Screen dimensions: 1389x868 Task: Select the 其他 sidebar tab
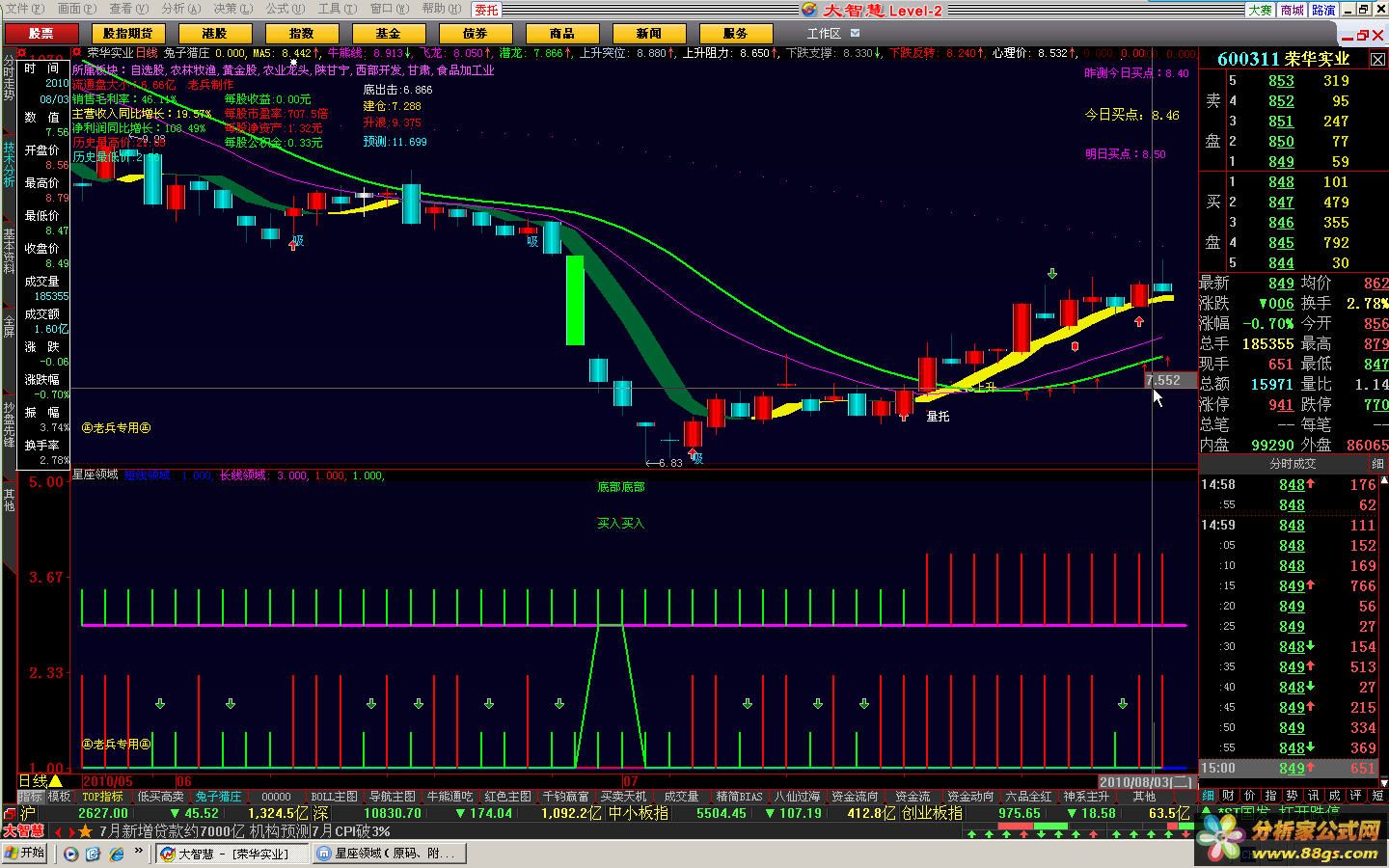point(9,500)
